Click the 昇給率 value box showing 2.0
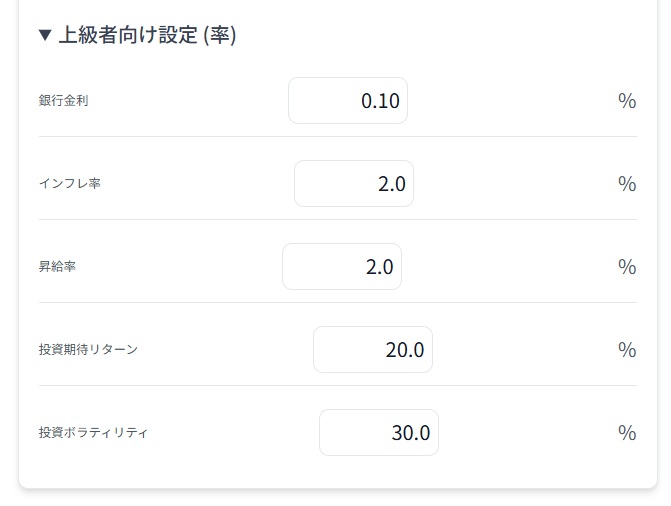This screenshot has height=506, width=671. click(342, 267)
